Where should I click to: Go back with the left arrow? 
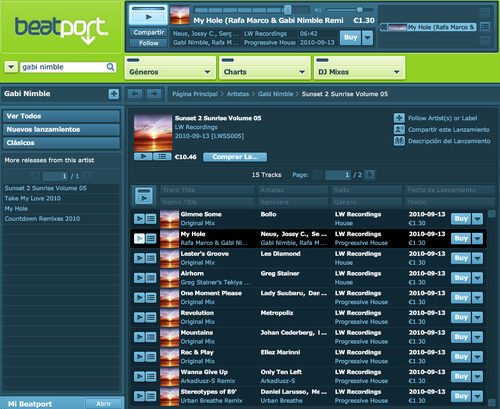(x=135, y=94)
